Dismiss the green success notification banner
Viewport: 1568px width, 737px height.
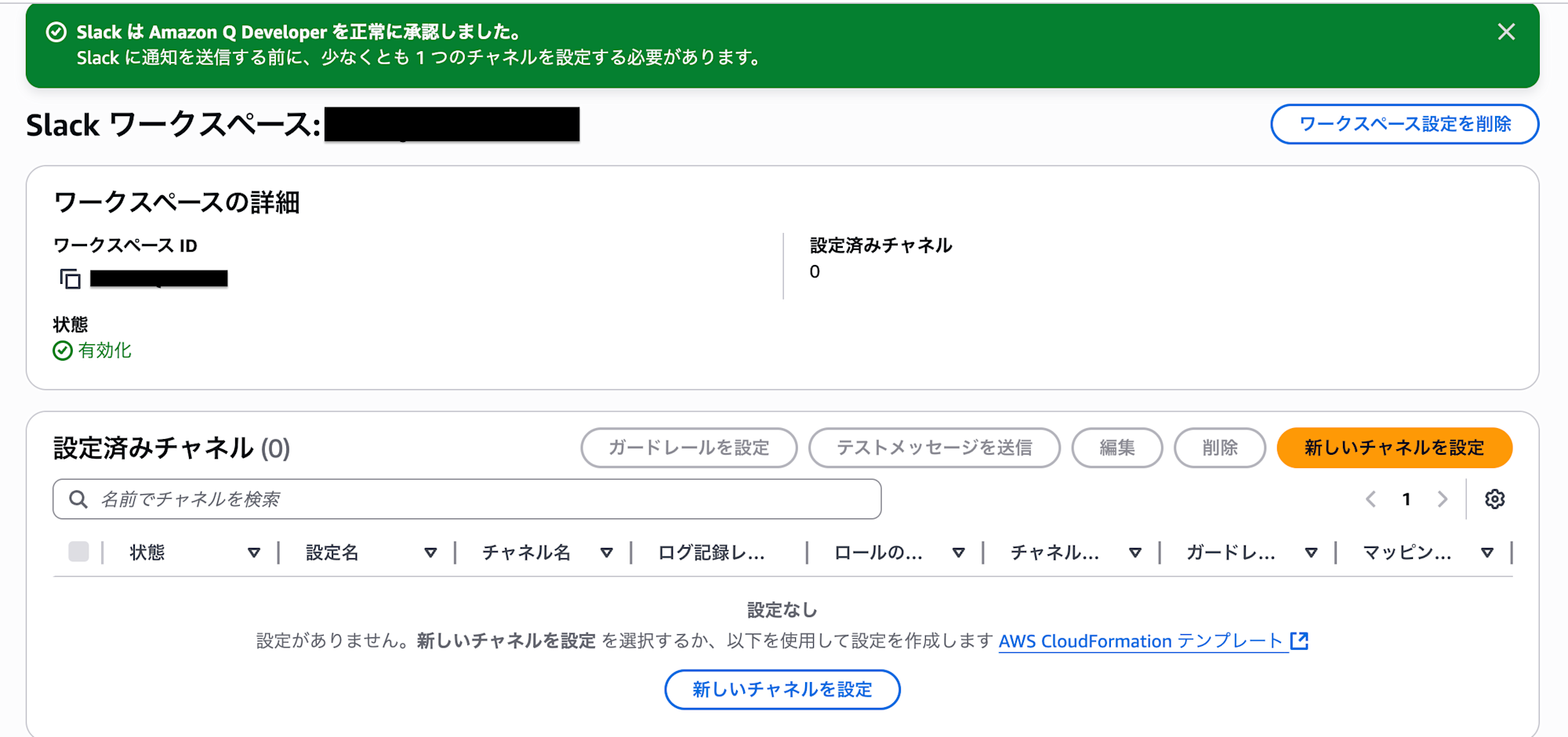(1505, 32)
